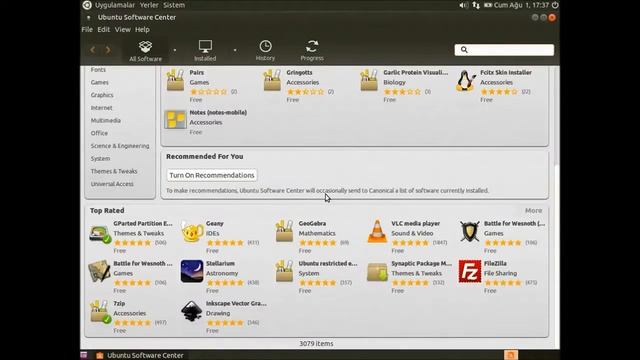Open Inkscape Vector Graphics icon
Screen dimensions: 640x360
click(x=192, y=311)
